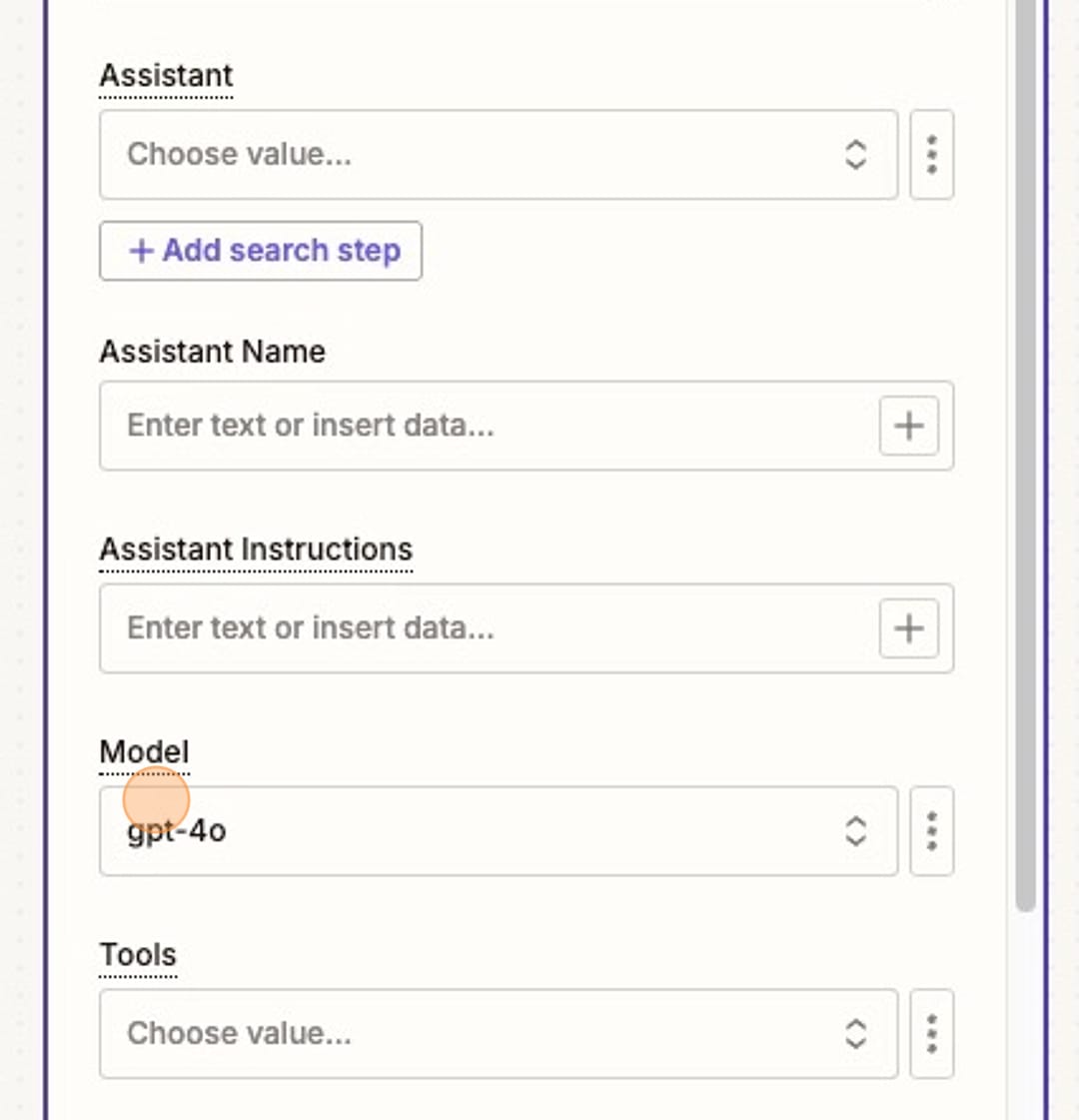Click the chevron icon in the Tools field
This screenshot has width=1079, height=1120.
click(856, 1034)
